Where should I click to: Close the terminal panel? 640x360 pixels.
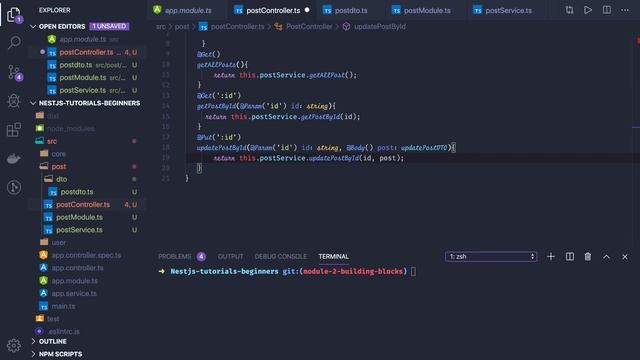coord(625,257)
